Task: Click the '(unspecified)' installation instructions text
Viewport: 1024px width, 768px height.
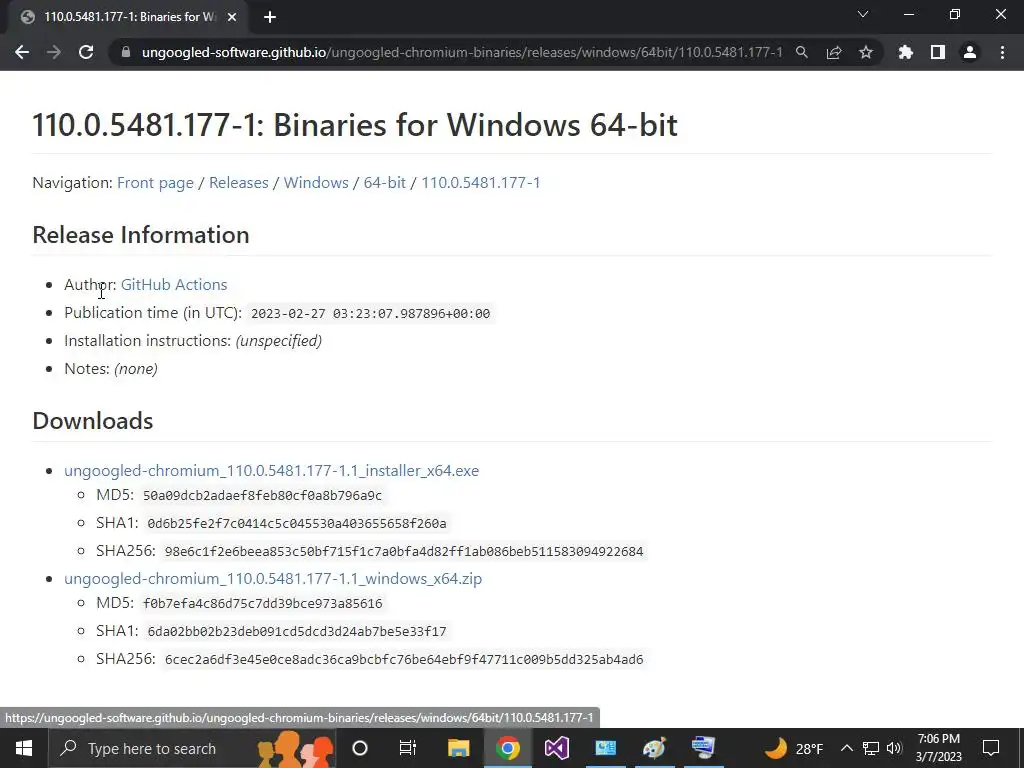Action: point(279,341)
